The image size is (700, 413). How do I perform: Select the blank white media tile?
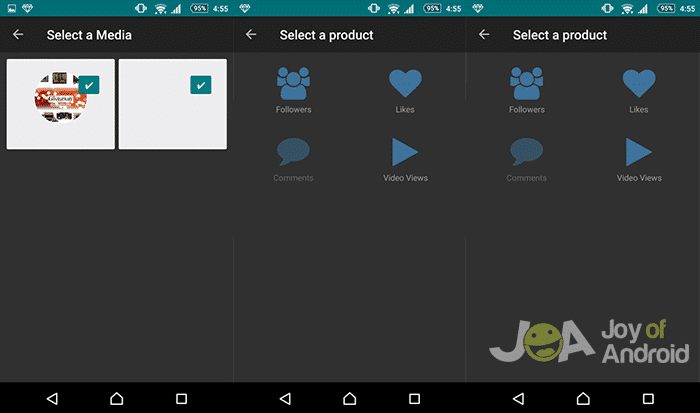tap(173, 104)
